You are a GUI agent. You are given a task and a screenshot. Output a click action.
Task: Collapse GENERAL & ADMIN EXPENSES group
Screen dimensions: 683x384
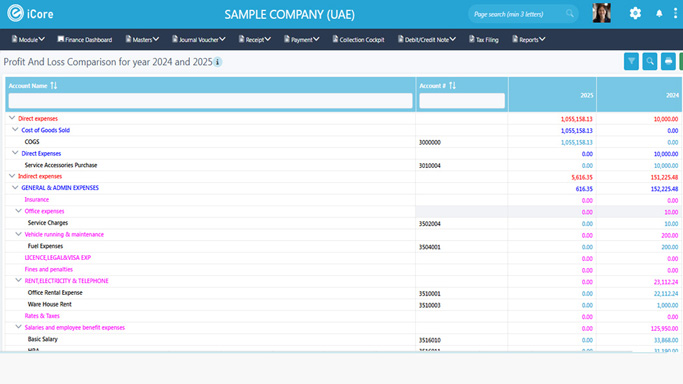coord(15,187)
